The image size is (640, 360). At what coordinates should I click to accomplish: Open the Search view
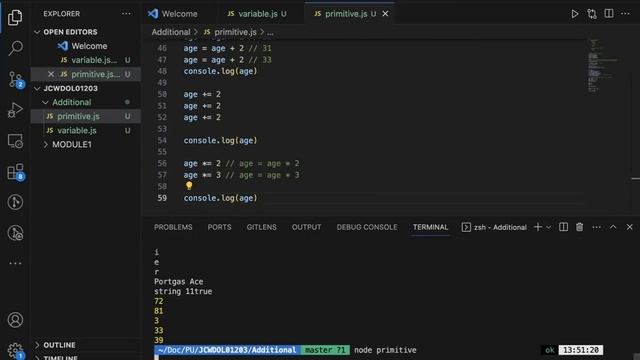(x=15, y=48)
